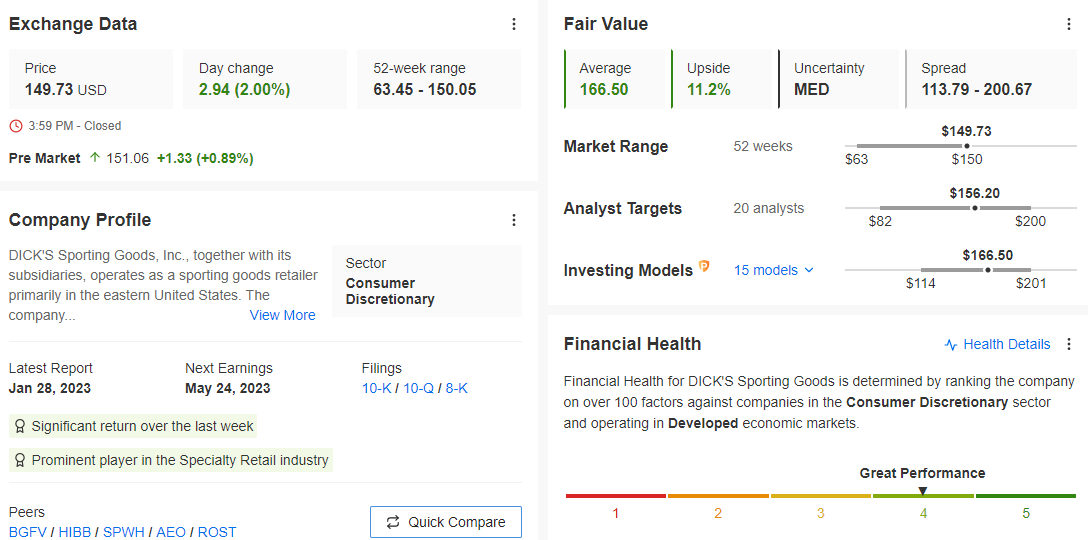Image resolution: width=1088 pixels, height=540 pixels.
Task: Click the Great Performance triangle marker
Action: coord(922,491)
